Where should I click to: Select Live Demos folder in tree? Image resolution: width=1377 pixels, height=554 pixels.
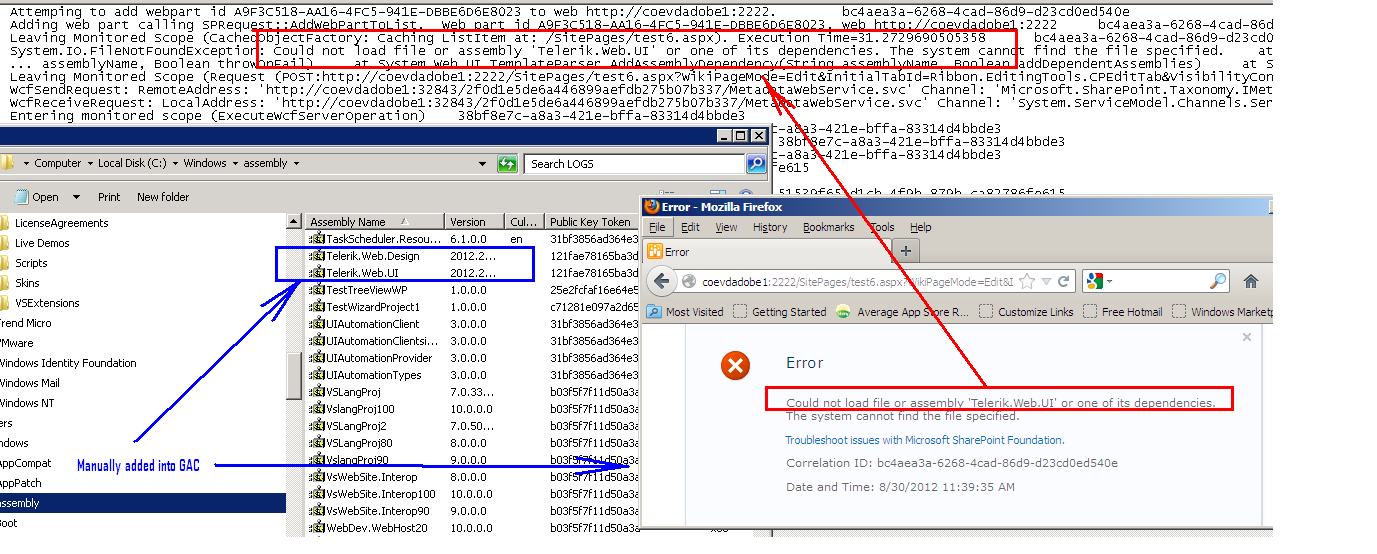click(x=42, y=243)
